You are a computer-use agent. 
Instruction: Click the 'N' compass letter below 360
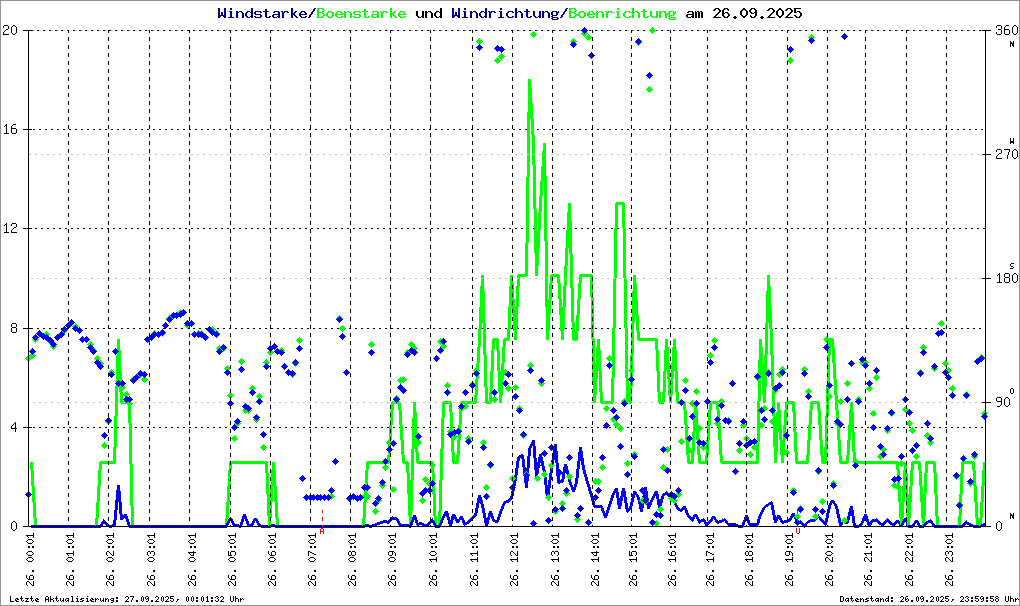point(1012,44)
